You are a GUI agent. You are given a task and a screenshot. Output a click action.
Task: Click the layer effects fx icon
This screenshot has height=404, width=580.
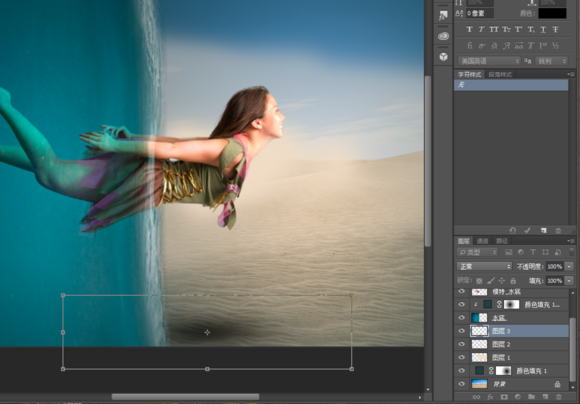[490, 397]
